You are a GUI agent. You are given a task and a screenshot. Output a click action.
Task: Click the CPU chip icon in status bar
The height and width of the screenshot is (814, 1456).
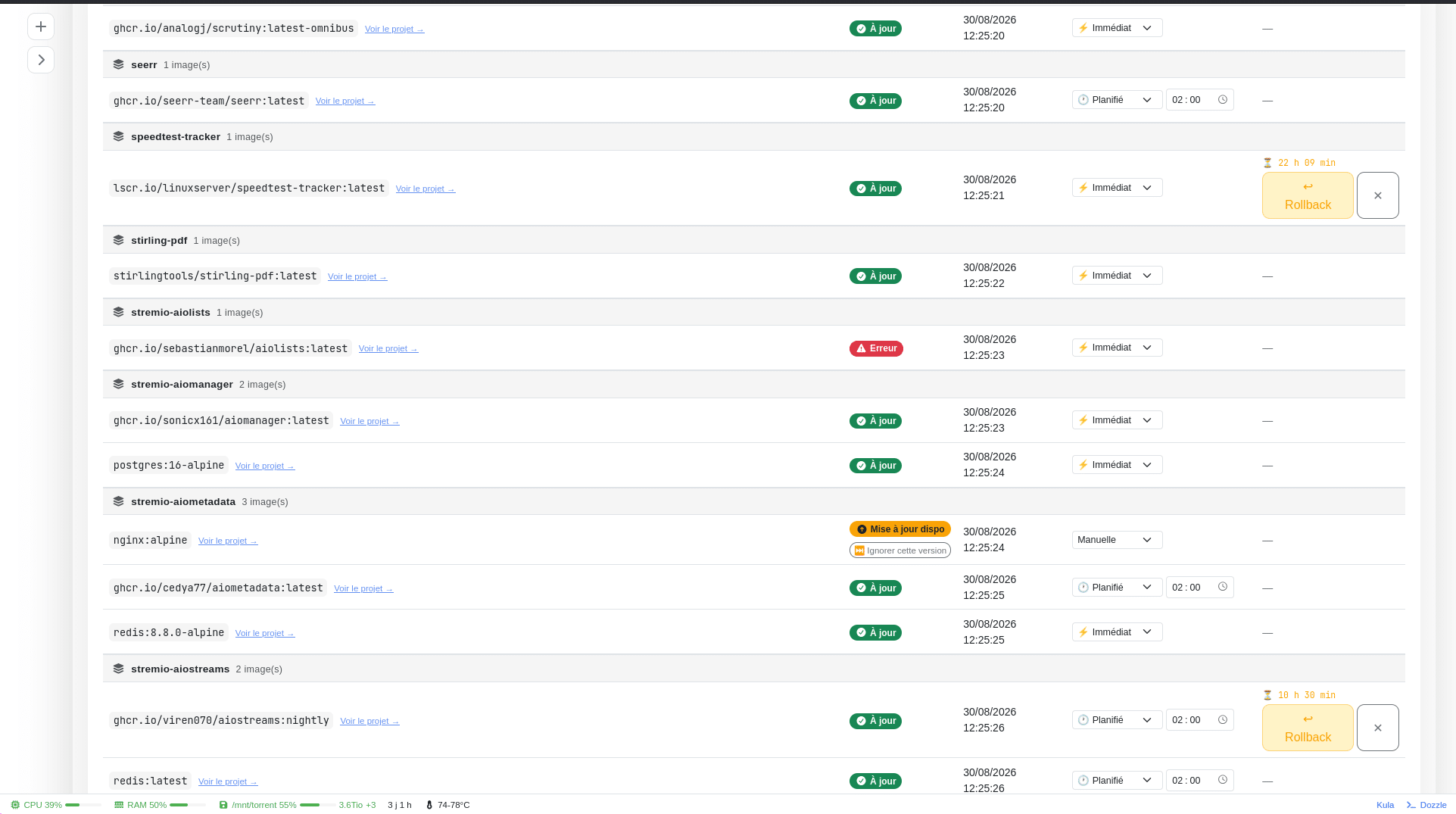[15, 805]
